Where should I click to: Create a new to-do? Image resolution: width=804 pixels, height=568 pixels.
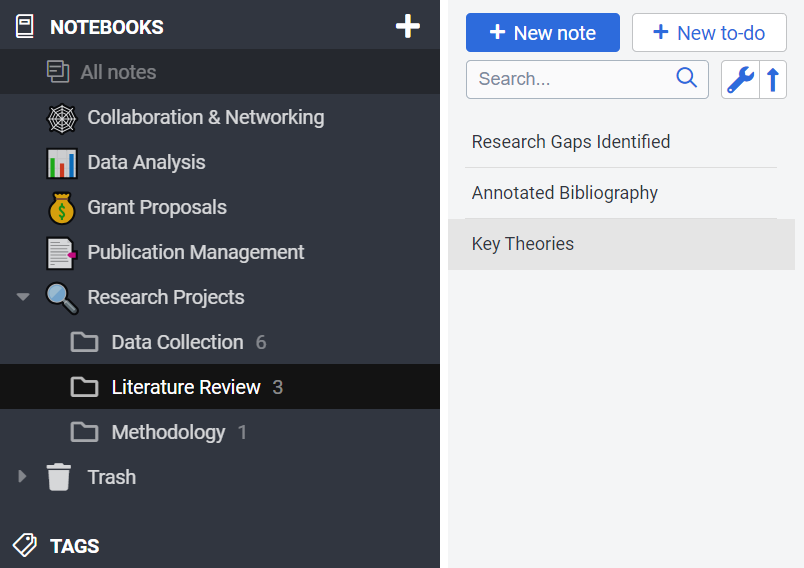click(709, 33)
